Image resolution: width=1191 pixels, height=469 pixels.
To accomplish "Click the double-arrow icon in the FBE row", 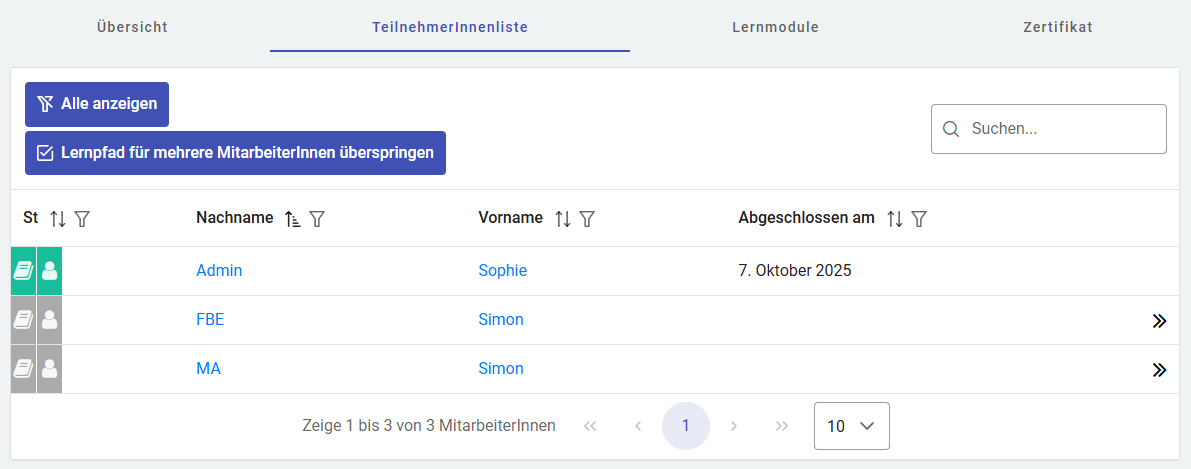I will [1159, 321].
